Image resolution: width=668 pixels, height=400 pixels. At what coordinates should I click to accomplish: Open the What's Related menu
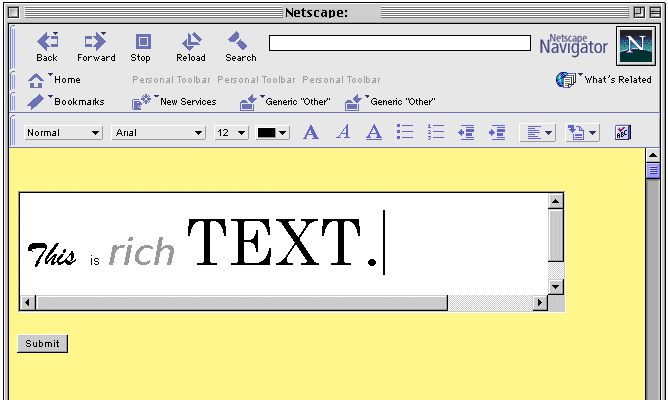tap(604, 80)
